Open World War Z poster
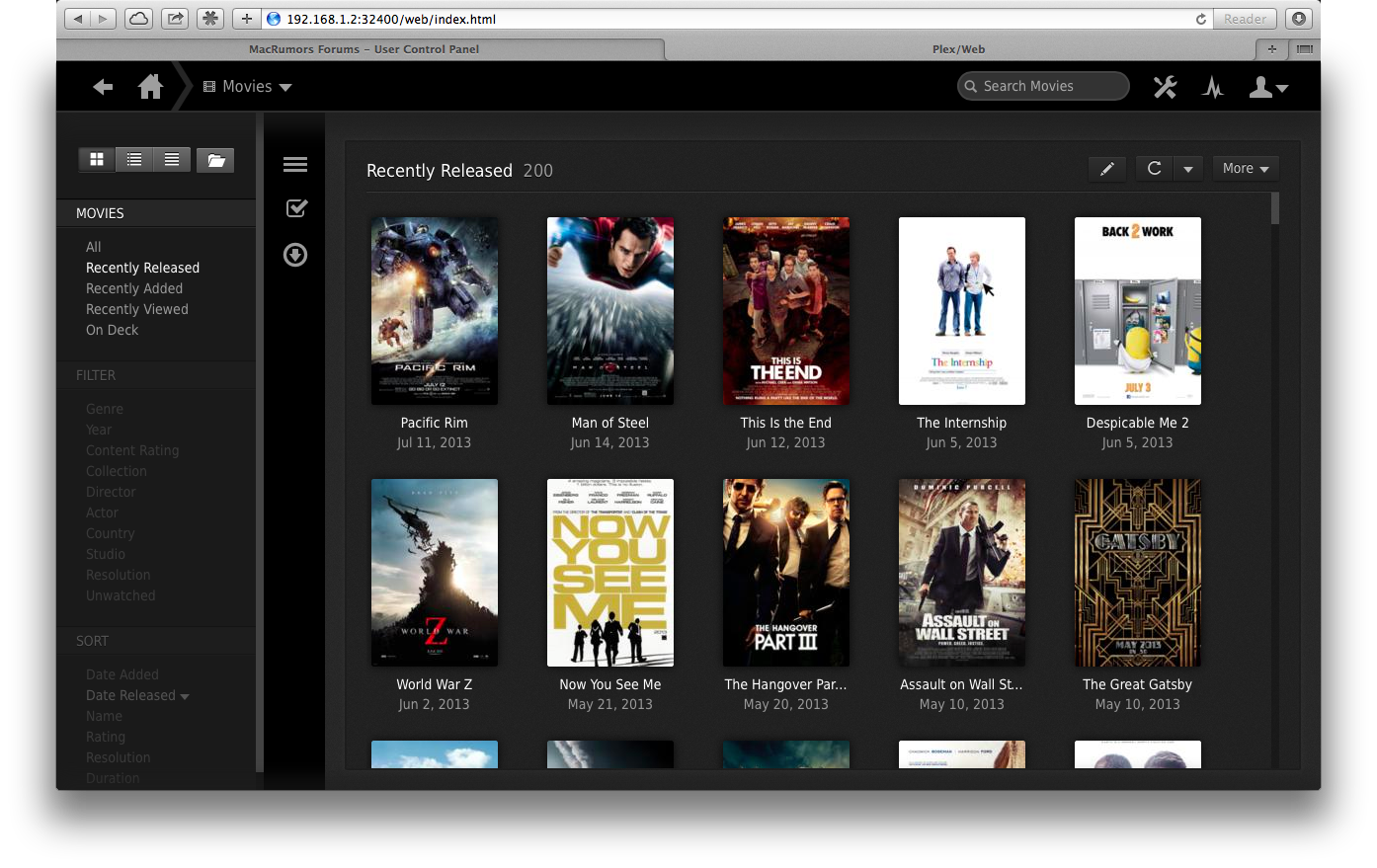1377x868 pixels. tap(435, 573)
